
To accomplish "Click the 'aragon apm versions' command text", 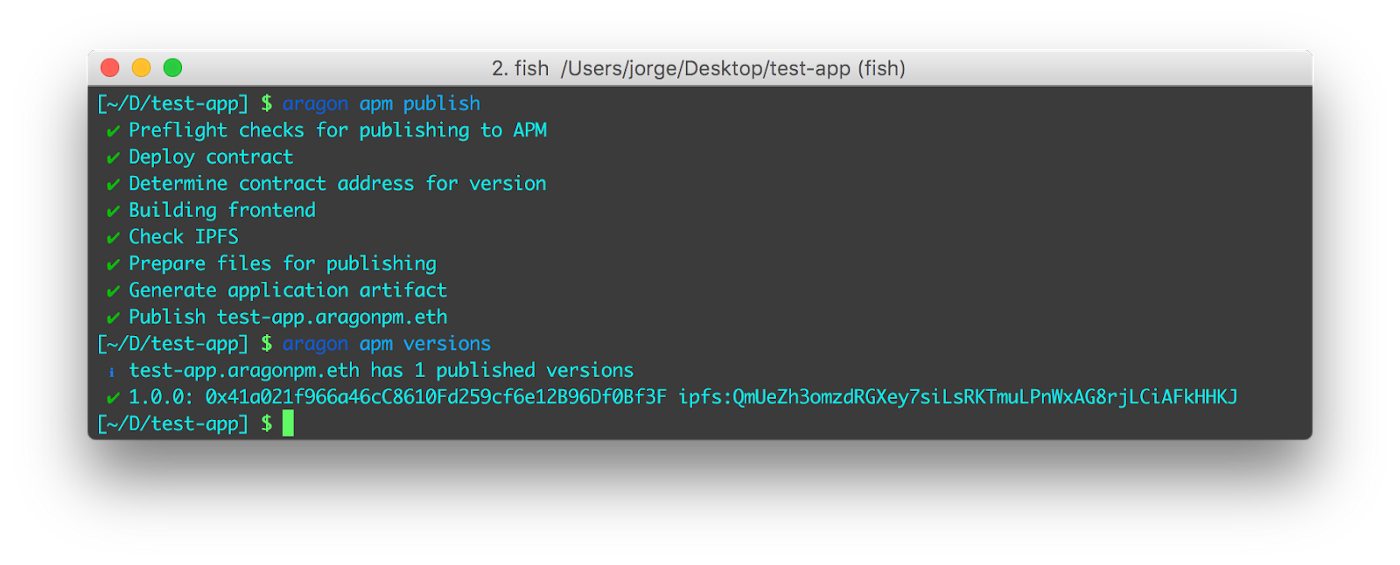I will pos(386,344).
